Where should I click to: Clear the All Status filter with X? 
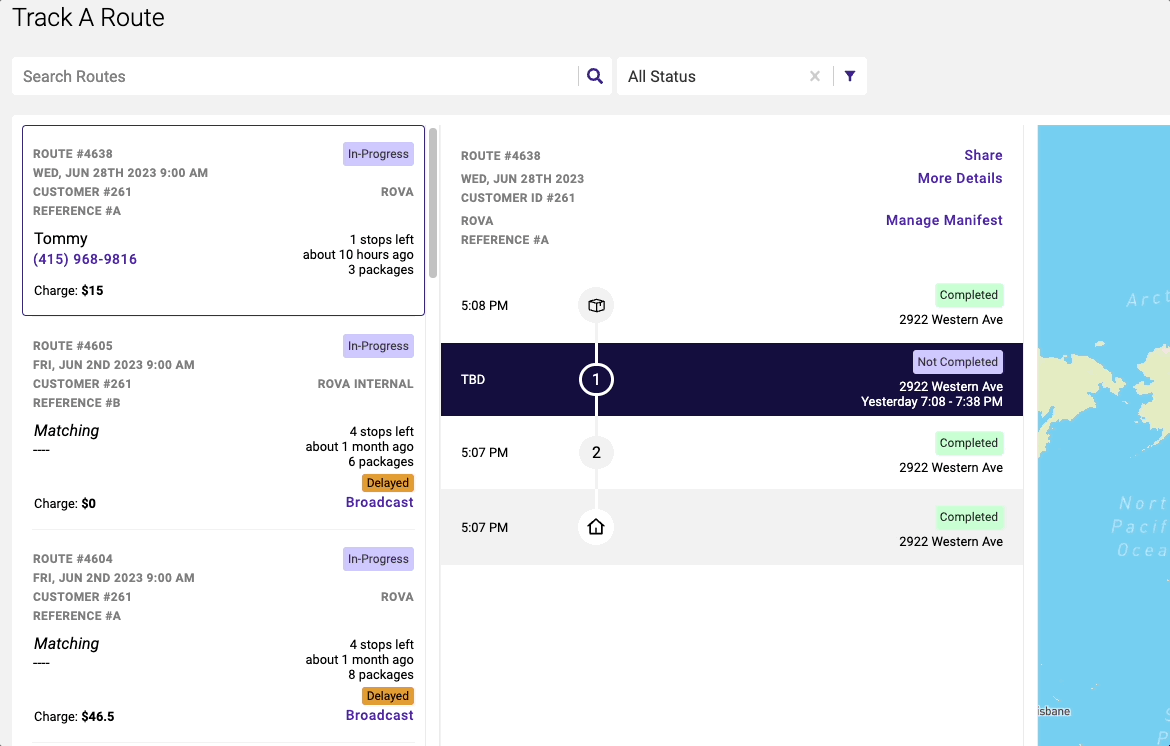click(815, 76)
